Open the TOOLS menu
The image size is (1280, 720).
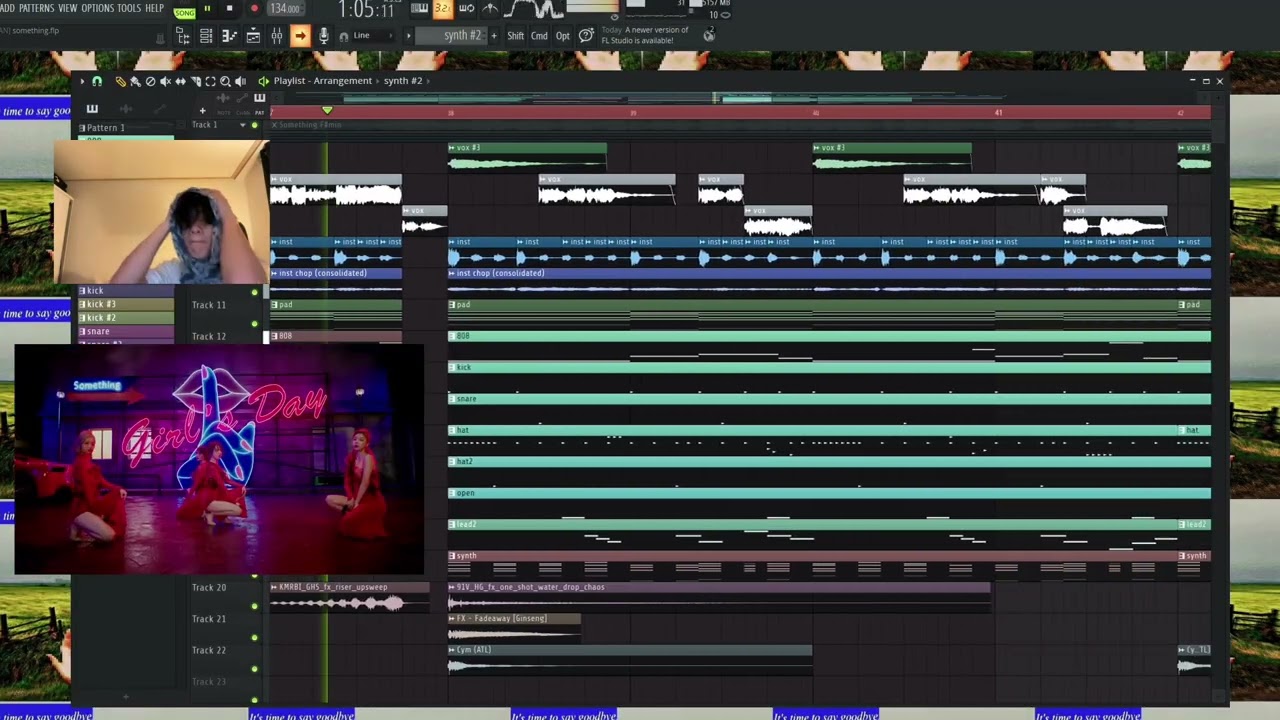(x=129, y=8)
